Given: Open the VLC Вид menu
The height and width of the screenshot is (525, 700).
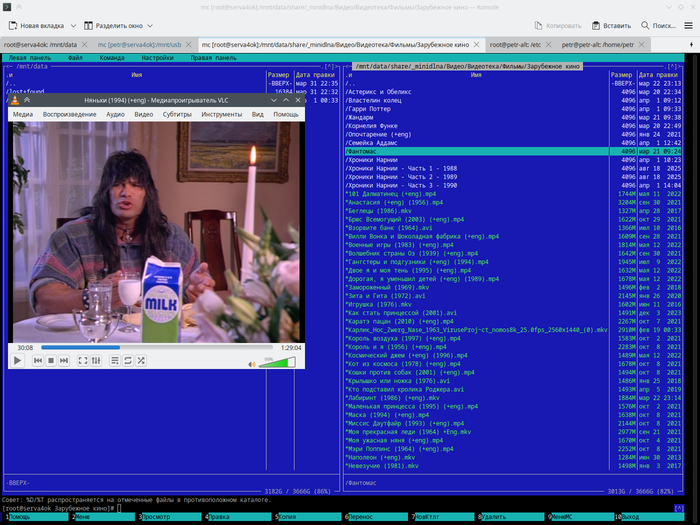Looking at the screenshot, I should [x=258, y=114].
